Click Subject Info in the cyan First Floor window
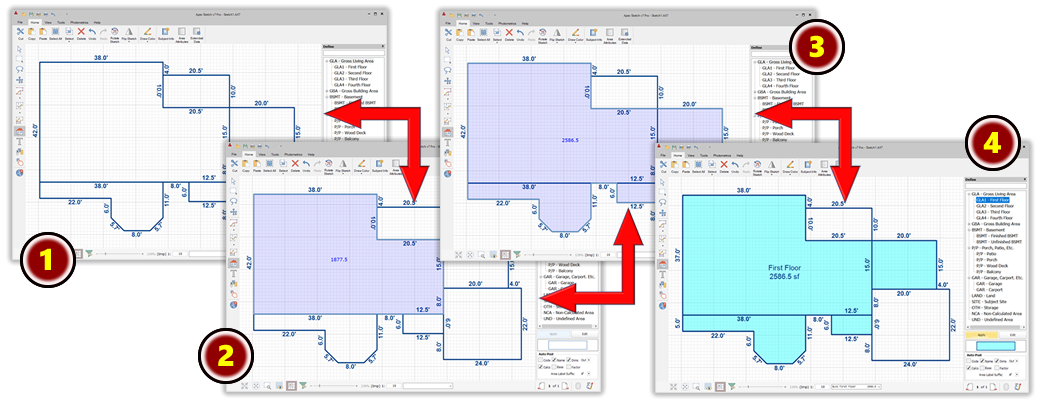 tap(808, 166)
